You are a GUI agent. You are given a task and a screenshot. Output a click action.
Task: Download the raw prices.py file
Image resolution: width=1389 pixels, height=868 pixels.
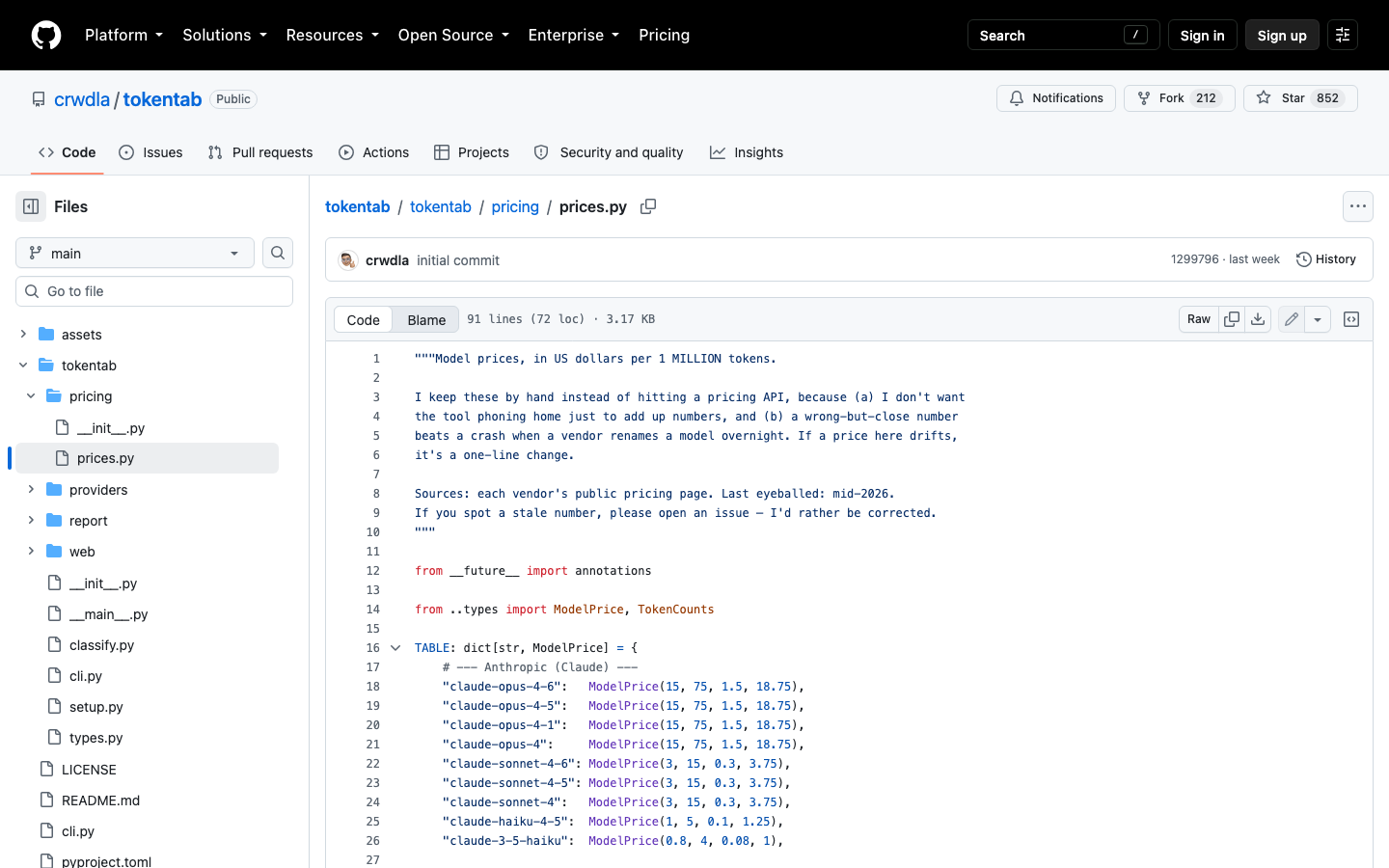(x=1258, y=319)
